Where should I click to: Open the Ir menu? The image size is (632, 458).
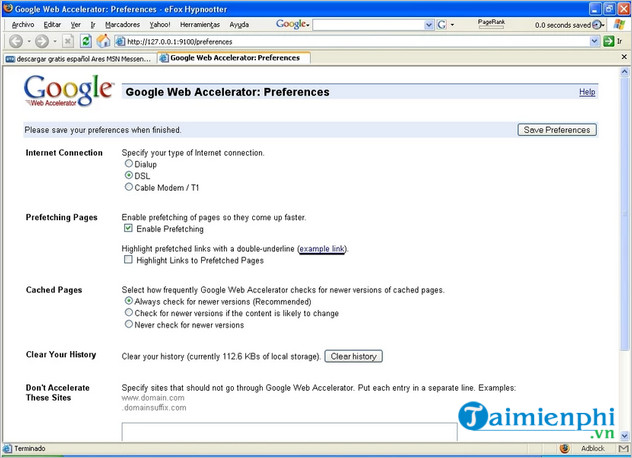pos(93,25)
